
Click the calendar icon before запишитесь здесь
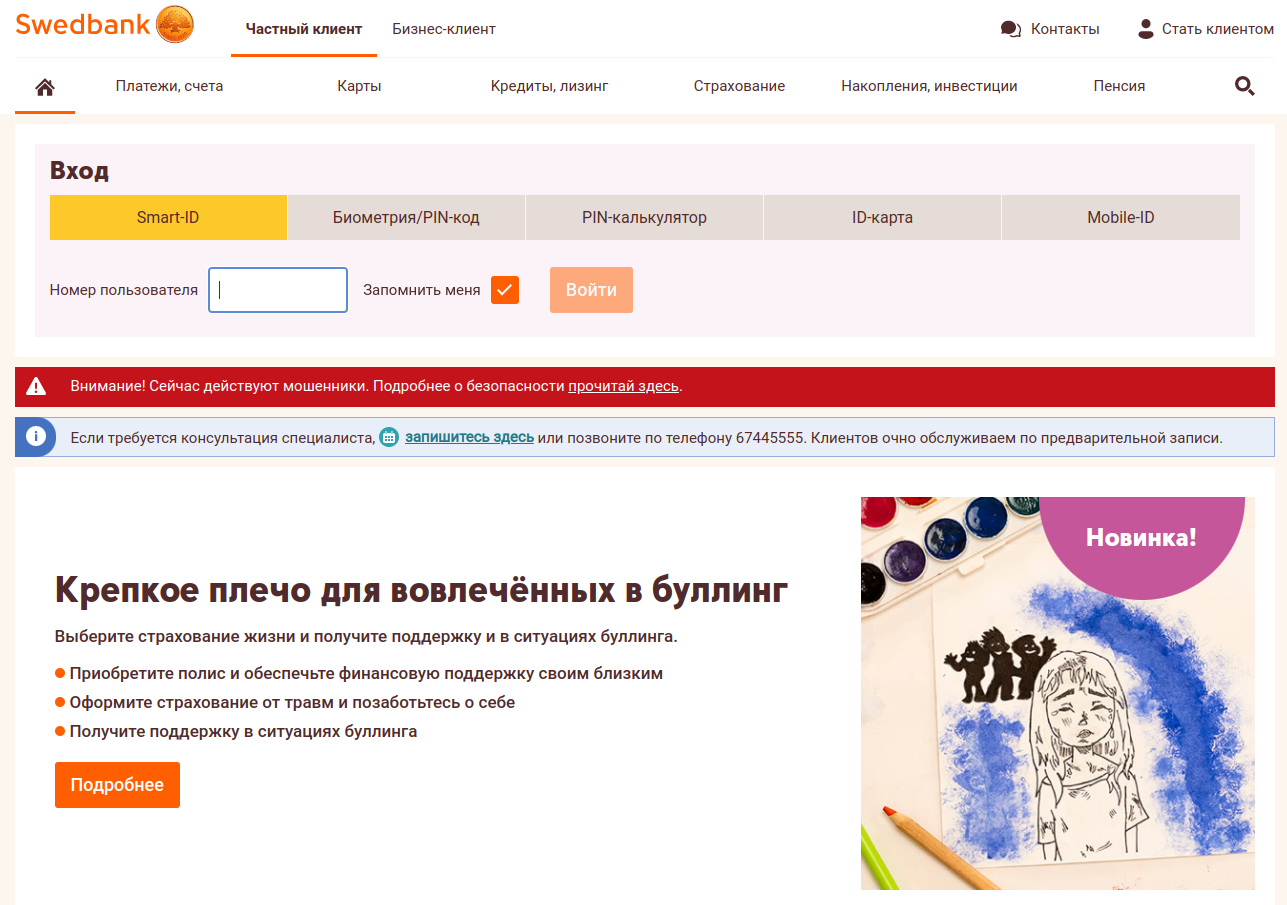click(389, 437)
